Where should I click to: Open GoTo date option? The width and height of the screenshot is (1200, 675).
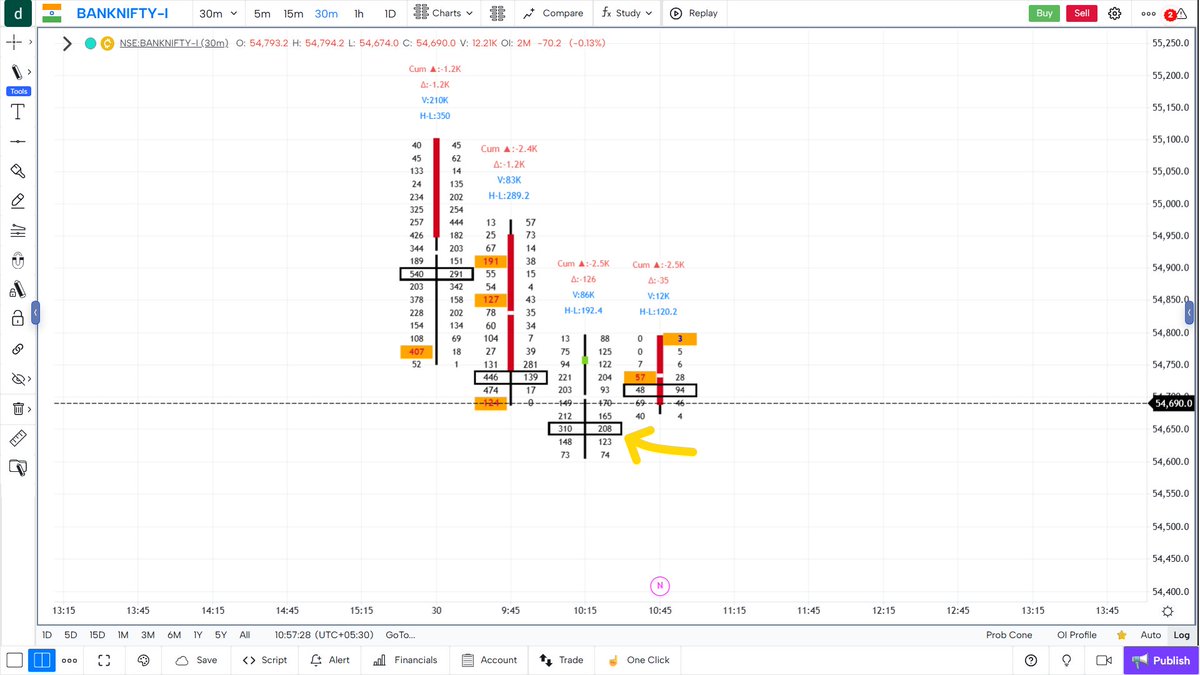[400, 635]
